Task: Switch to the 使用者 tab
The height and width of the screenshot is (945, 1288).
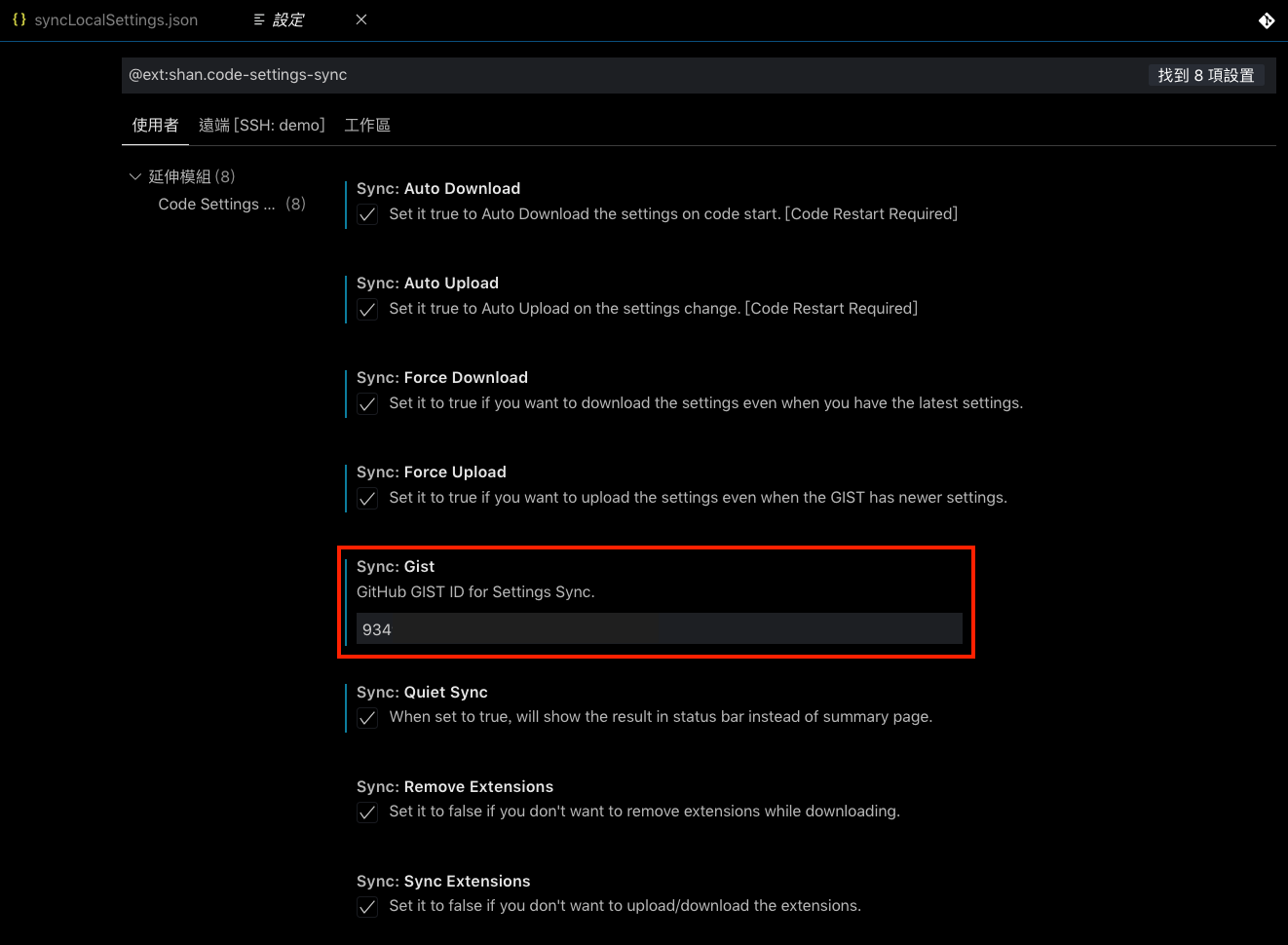Action: tap(154, 125)
